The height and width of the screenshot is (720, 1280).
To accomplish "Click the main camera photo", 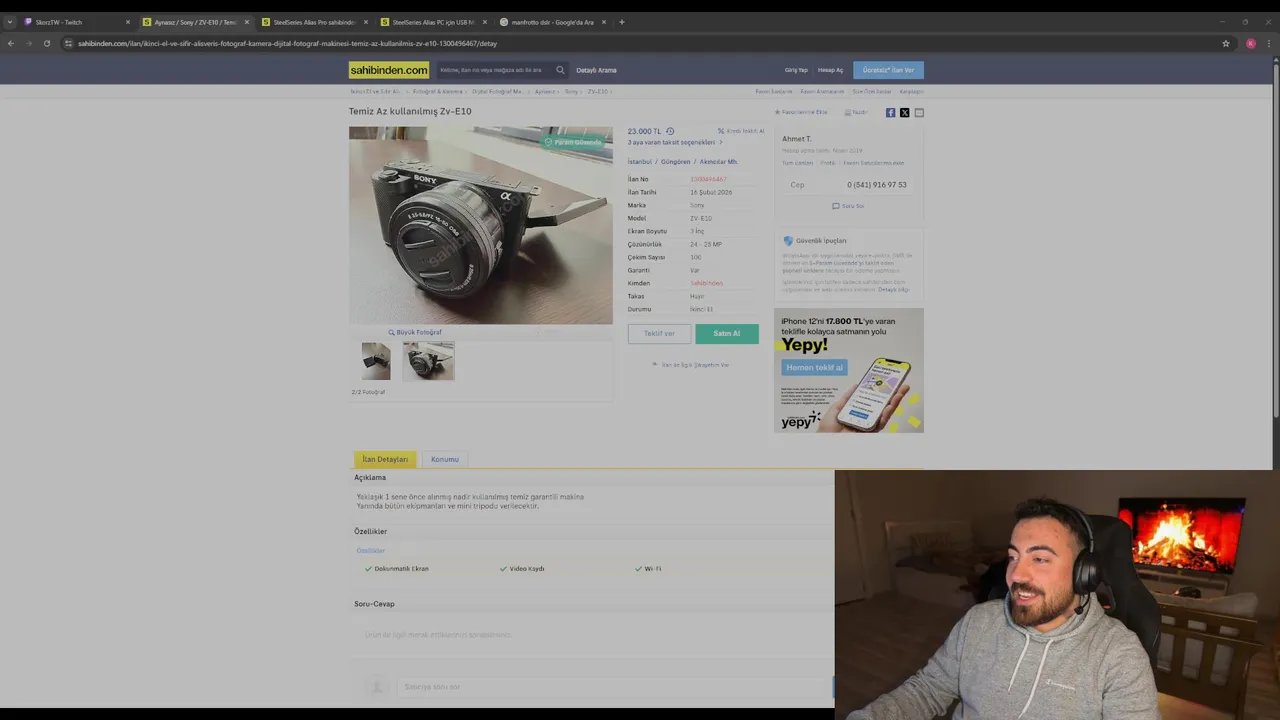I will pyautogui.click(x=481, y=225).
